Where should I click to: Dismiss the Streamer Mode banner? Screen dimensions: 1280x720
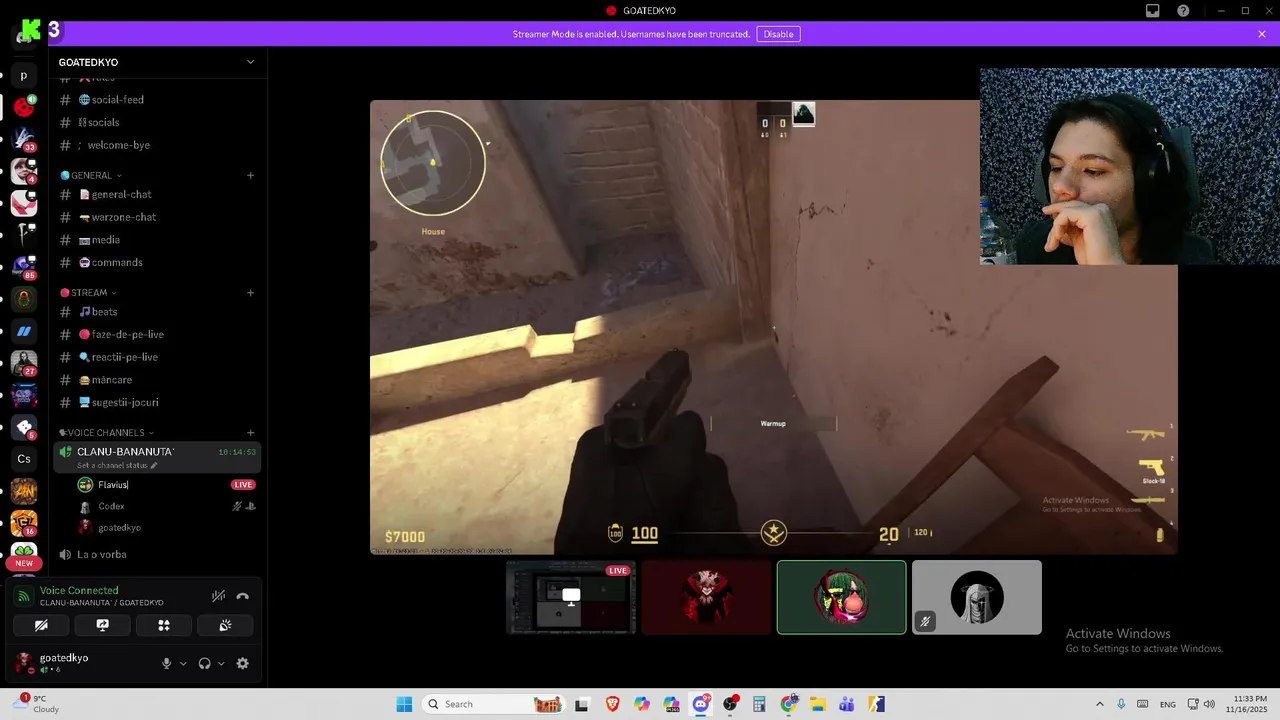tap(1262, 34)
